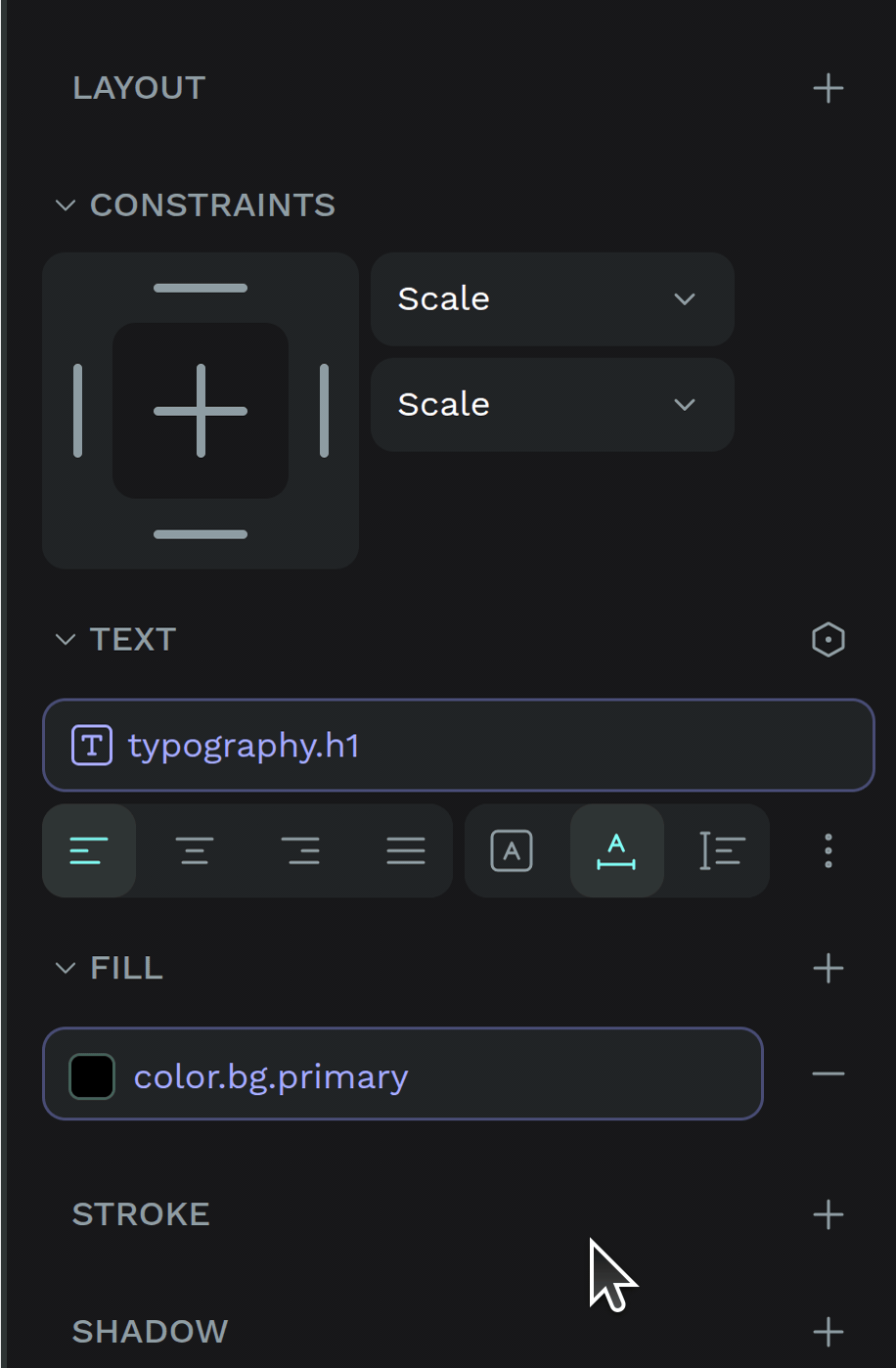
Task: Choose auto width text icon
Action: (616, 851)
